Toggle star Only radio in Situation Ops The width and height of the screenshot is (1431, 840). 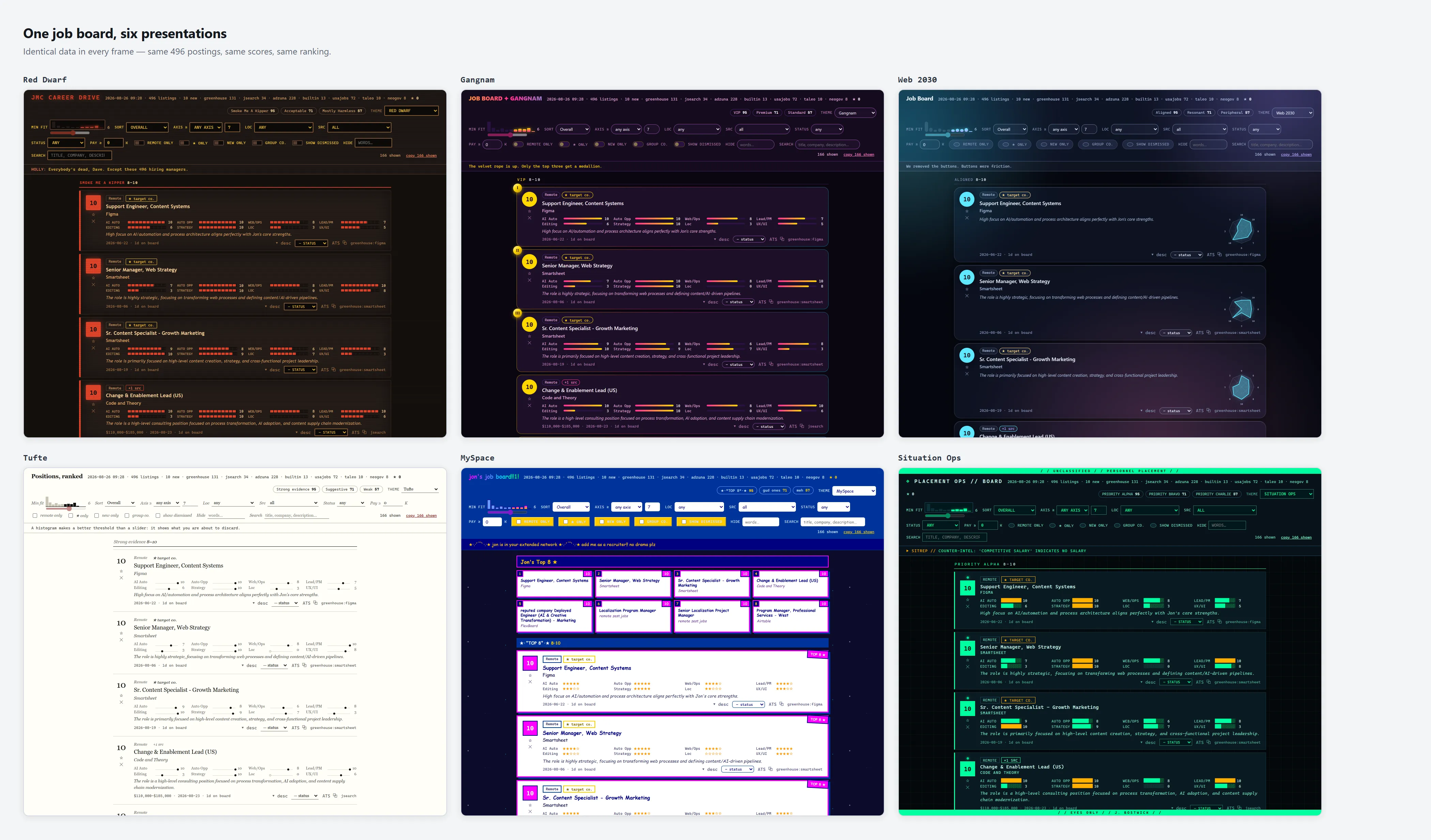[x=1052, y=526]
